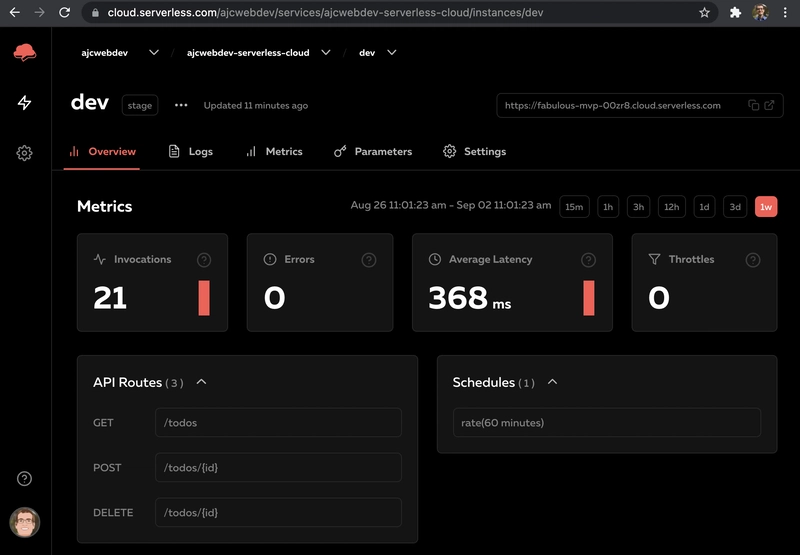Click the browser forward arrow
This screenshot has width=800, height=555.
pyautogui.click(x=39, y=12)
